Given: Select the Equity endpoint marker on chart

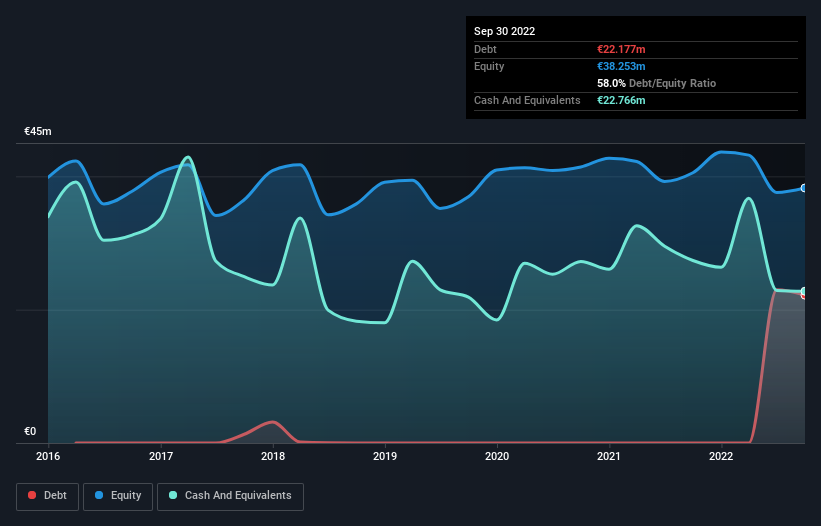Looking at the screenshot, I should (x=804, y=188).
